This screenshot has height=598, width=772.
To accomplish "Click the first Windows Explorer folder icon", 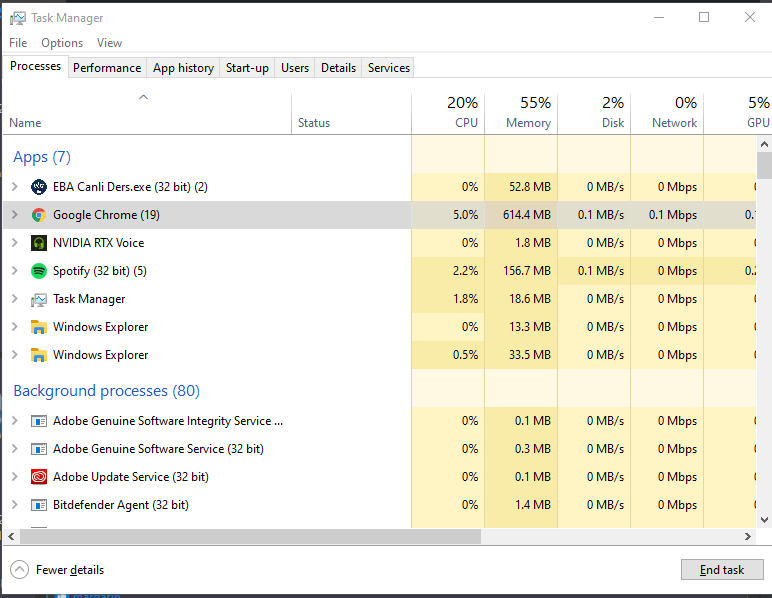I will (x=39, y=327).
